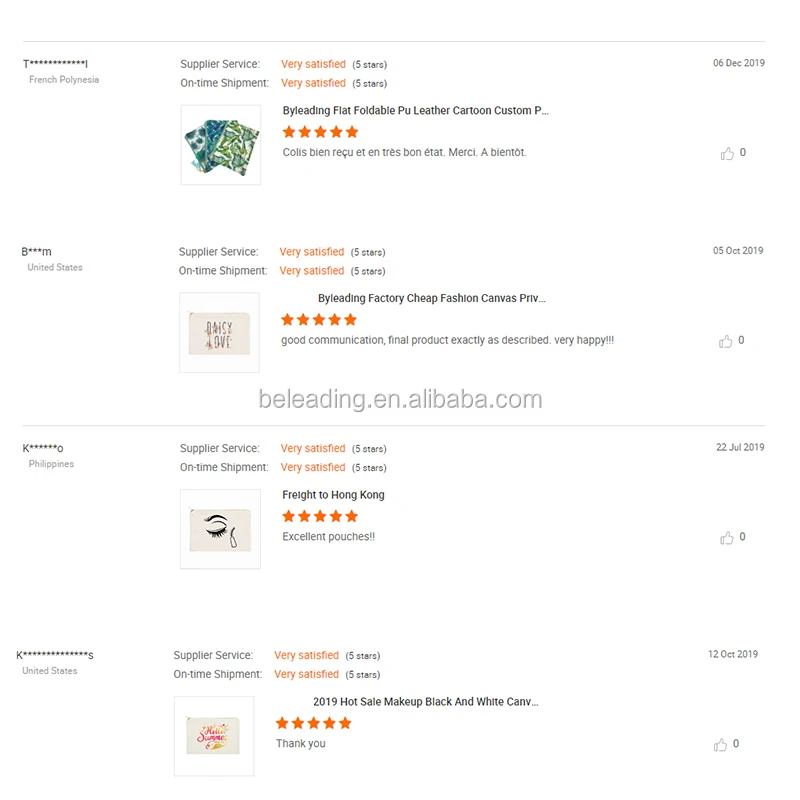Click star rating on the French review
Screen dimensions: 800x800
coord(320,132)
